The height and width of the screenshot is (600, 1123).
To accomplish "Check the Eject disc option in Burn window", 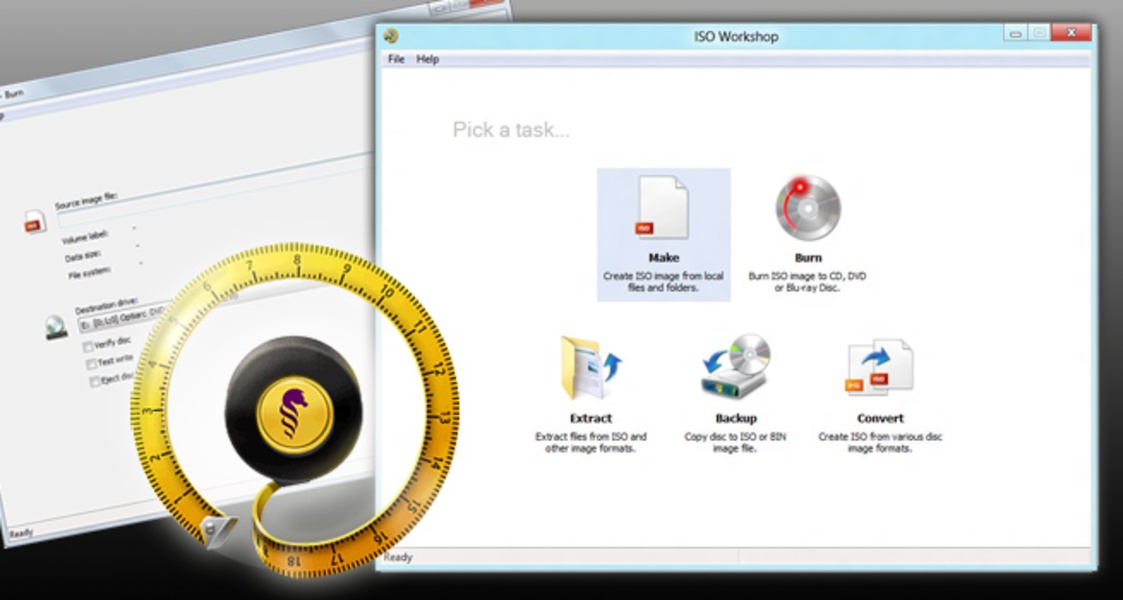I will 94,382.
